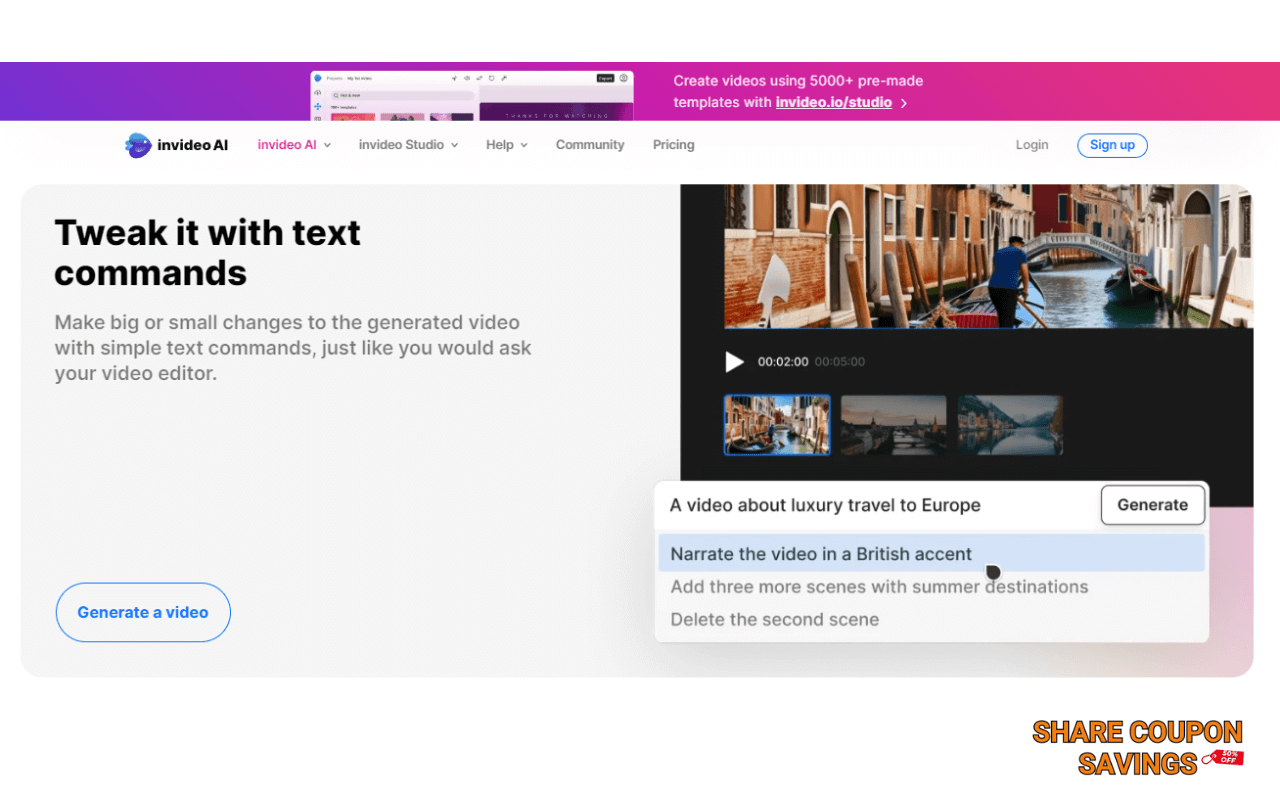Click the Generate button in prompt box
The image size is (1280, 800).
[1153, 505]
